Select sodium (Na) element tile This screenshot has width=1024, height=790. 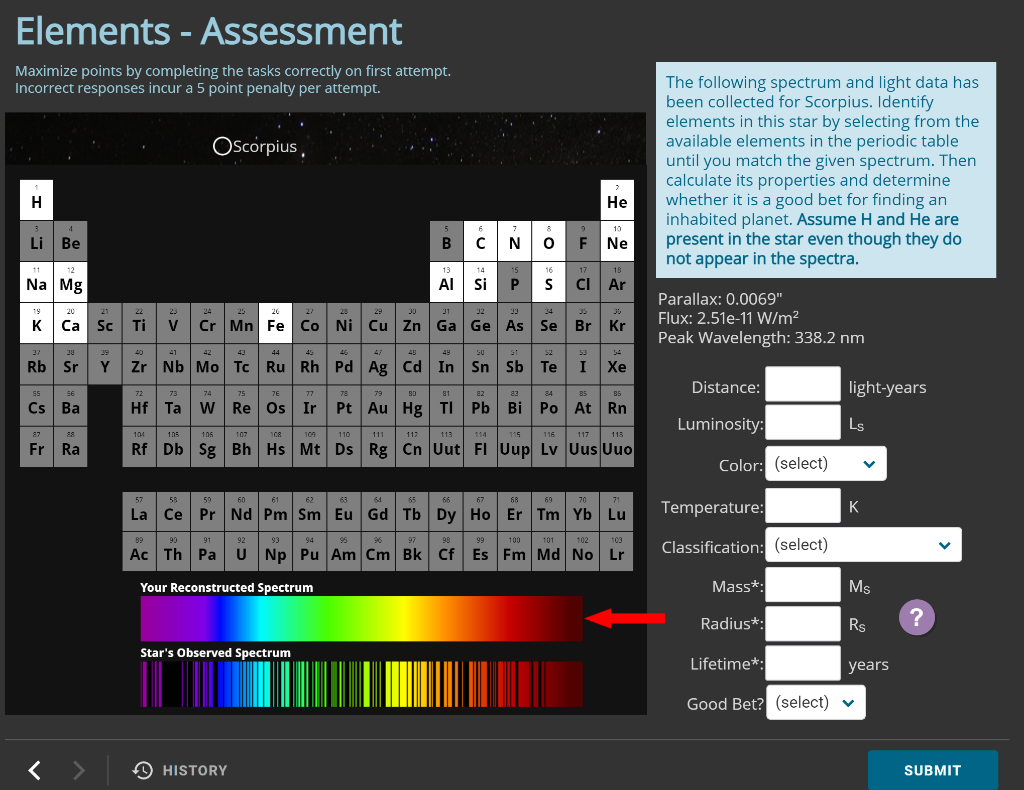coord(36,282)
